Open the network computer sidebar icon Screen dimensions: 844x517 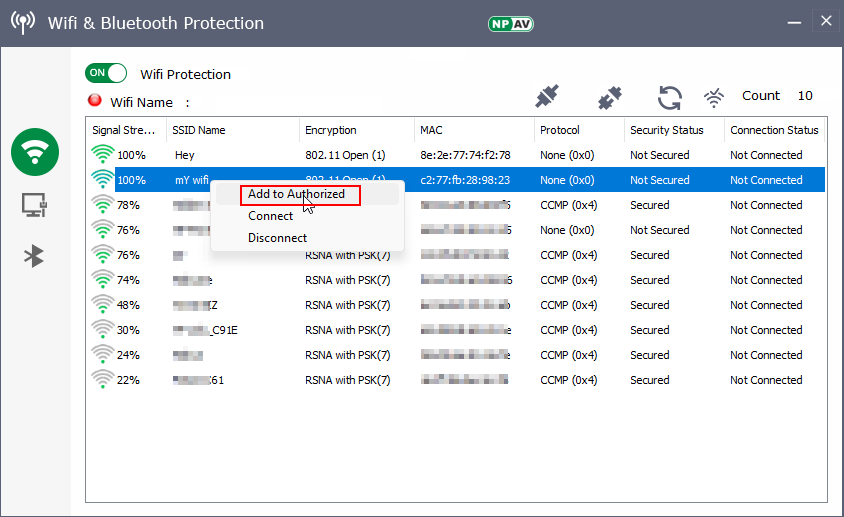(35, 205)
